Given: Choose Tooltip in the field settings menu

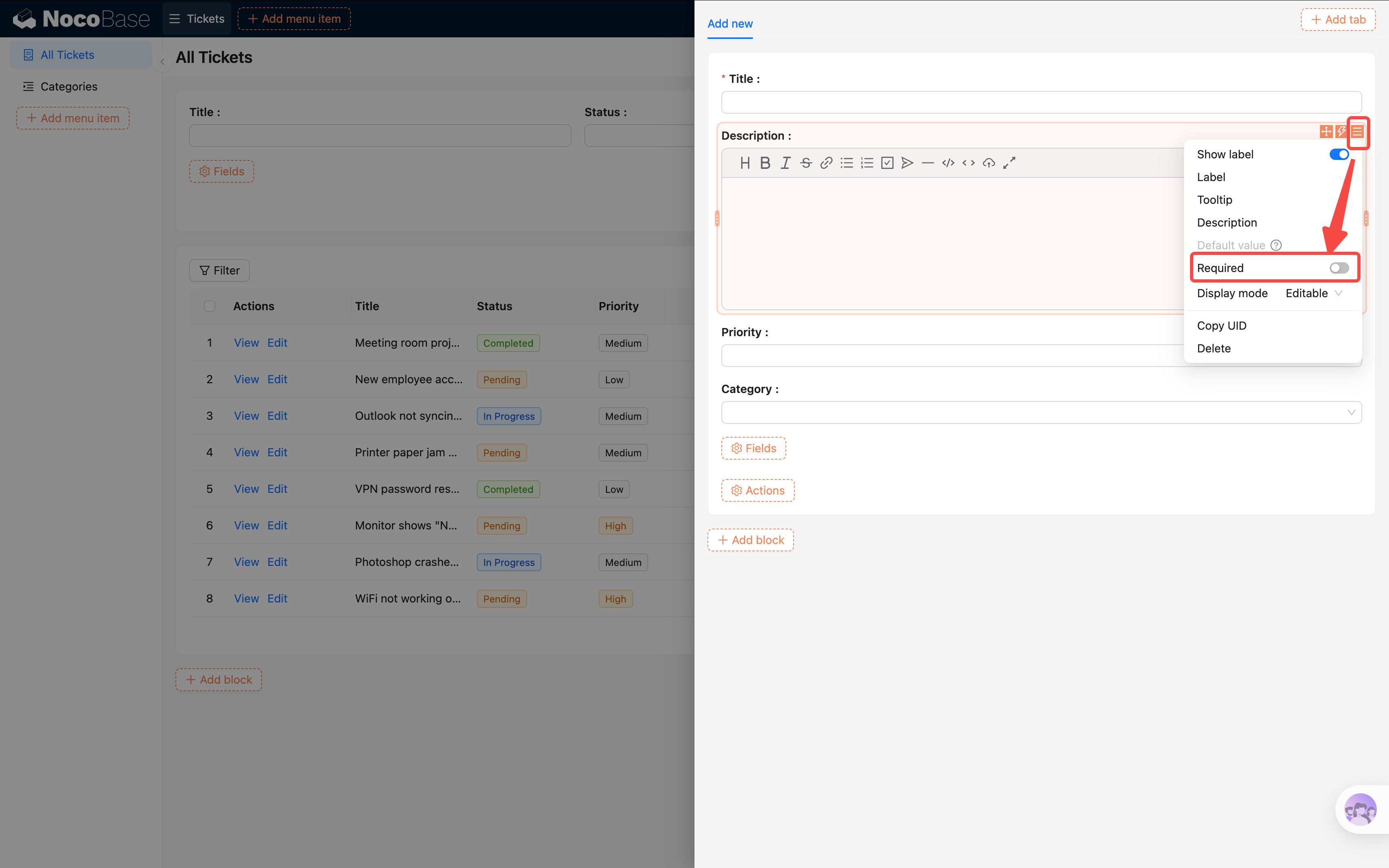Looking at the screenshot, I should pos(1214,200).
